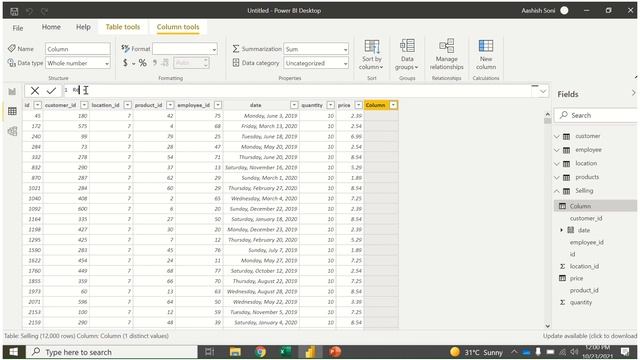Apply percentage format icon

[x=142, y=63]
